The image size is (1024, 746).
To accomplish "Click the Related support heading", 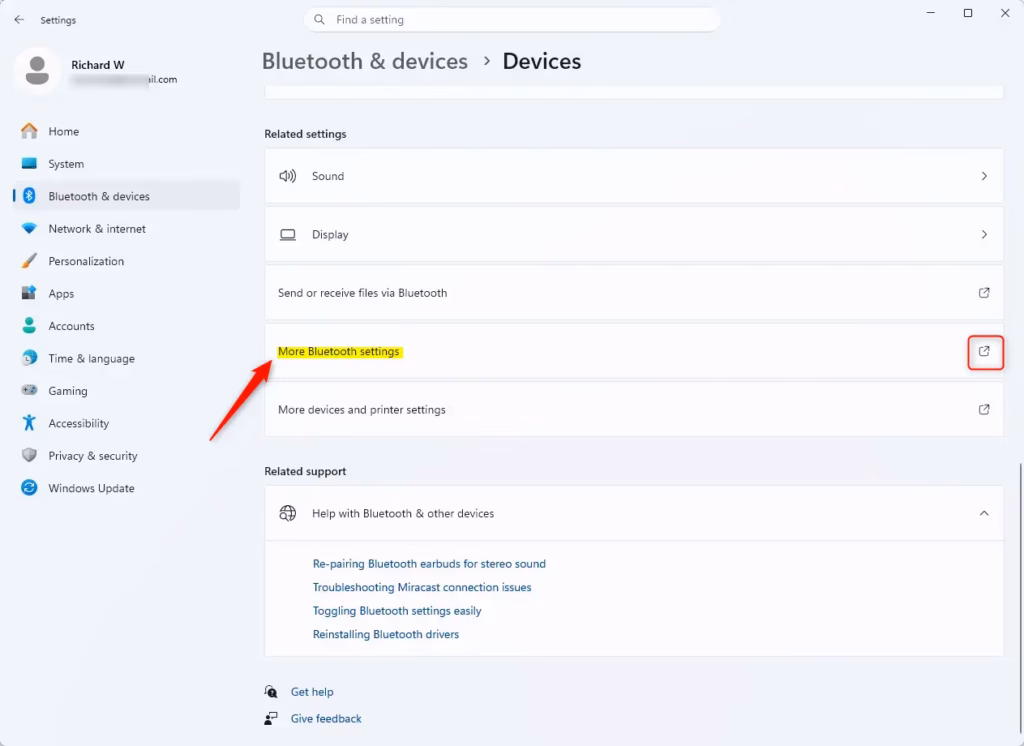I will click(x=305, y=471).
